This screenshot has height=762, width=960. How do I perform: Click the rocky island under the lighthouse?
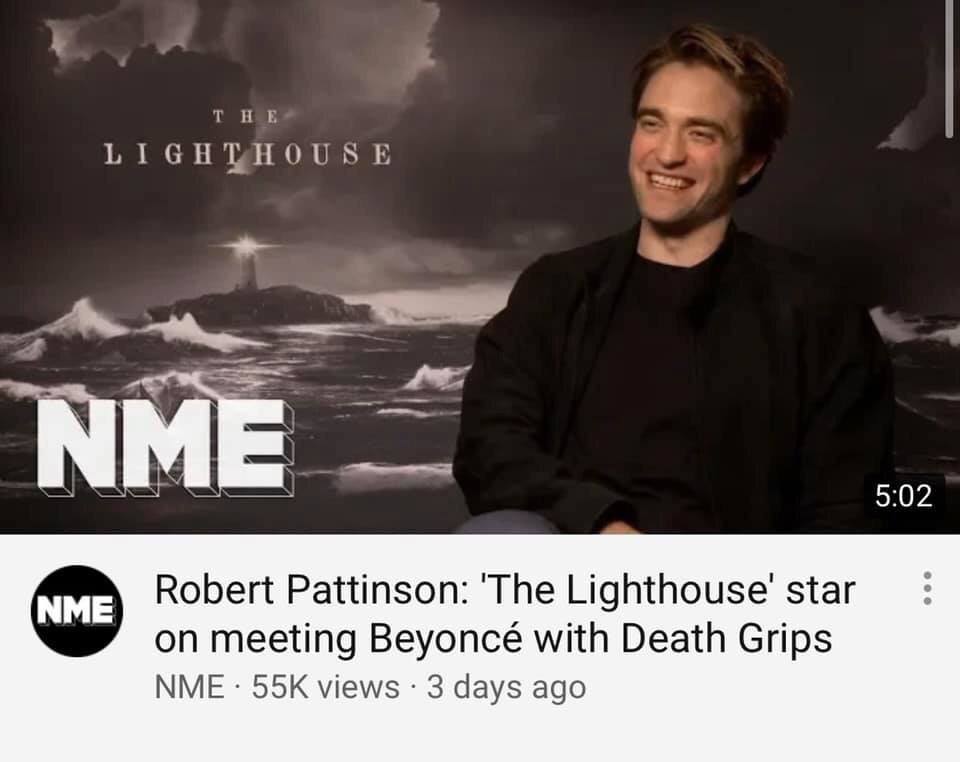tap(261, 306)
